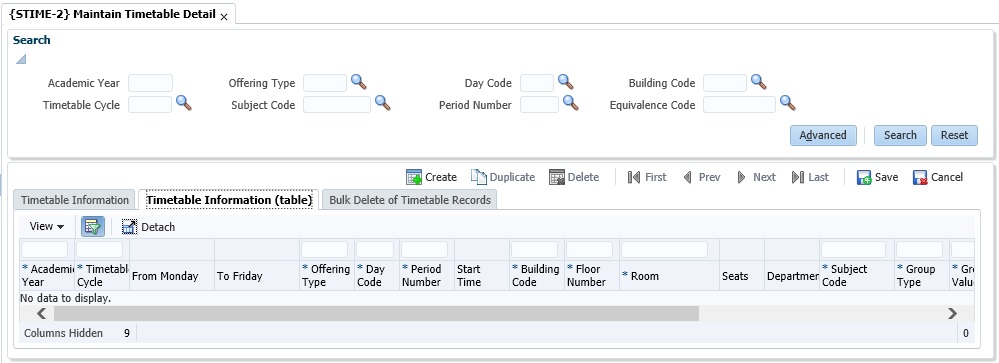Sort by the Start Time column header
999x363 pixels.
[482, 276]
